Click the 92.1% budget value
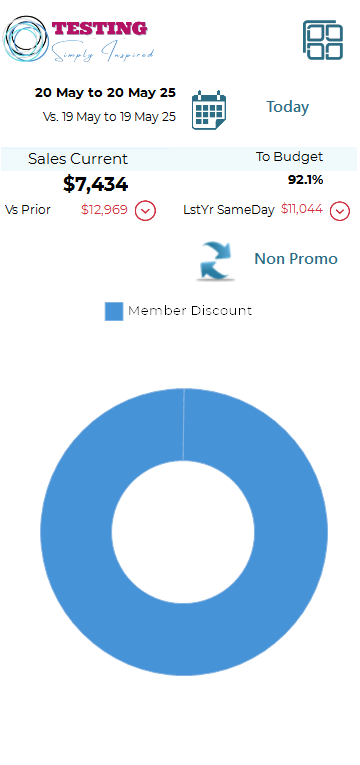This screenshot has width=360, height=765. point(305,180)
